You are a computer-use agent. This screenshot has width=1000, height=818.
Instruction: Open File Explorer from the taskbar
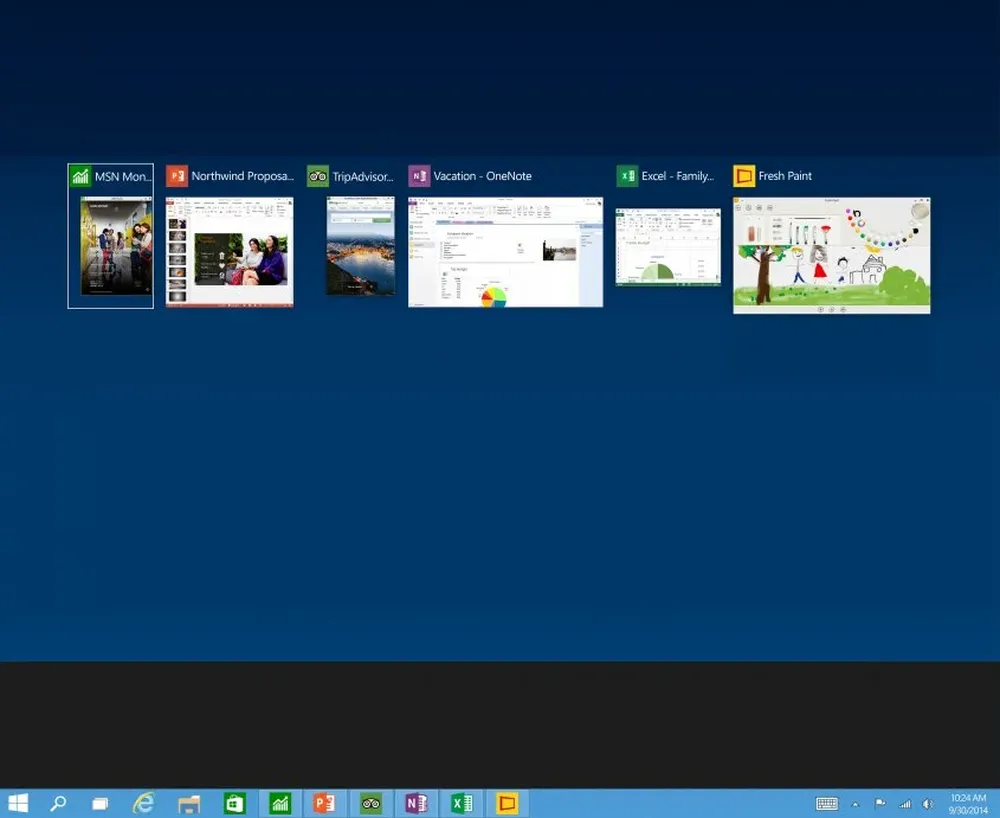point(189,803)
